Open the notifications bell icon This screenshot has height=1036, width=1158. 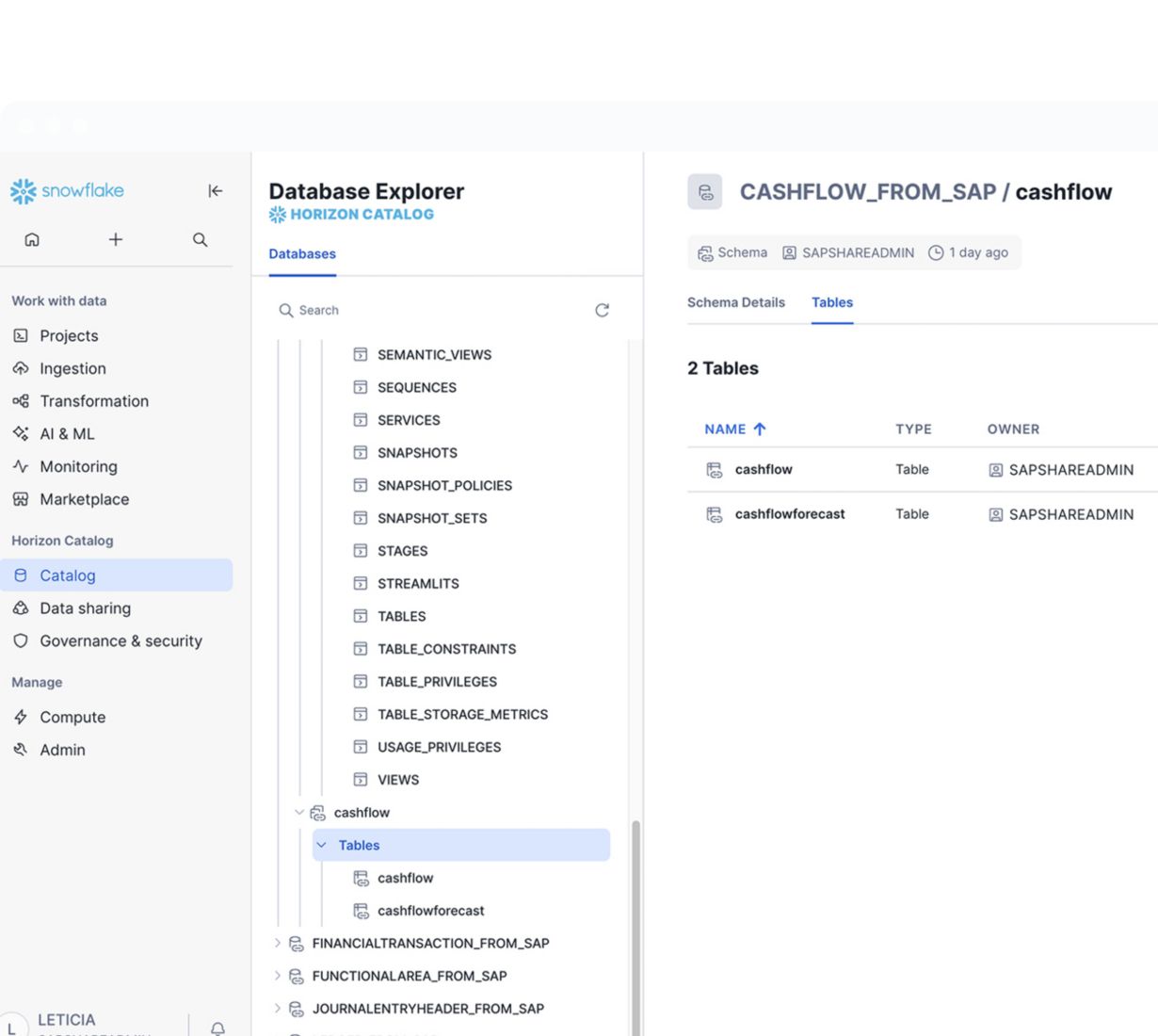pyautogui.click(x=217, y=1028)
